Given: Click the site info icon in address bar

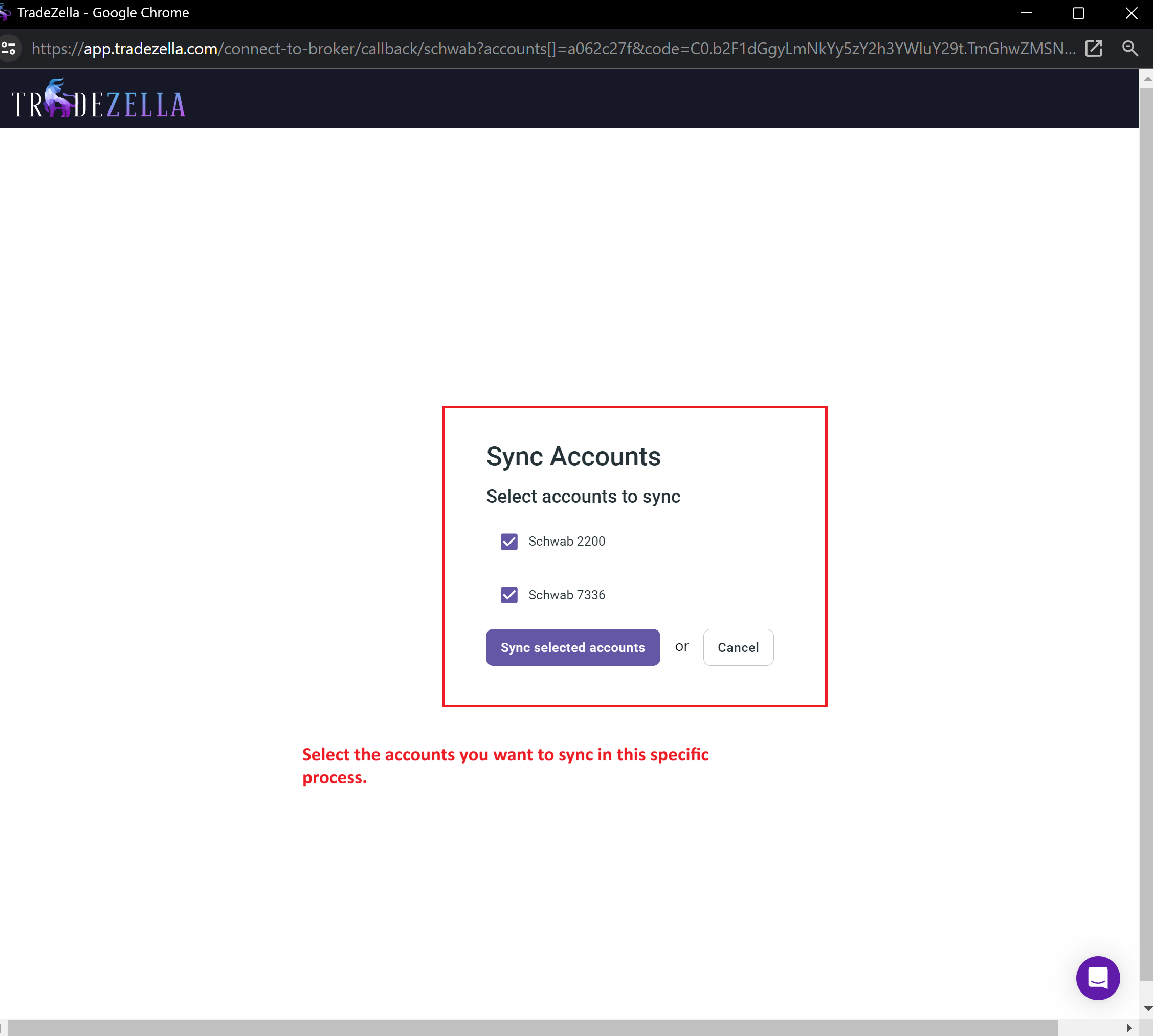Looking at the screenshot, I should tap(9, 49).
